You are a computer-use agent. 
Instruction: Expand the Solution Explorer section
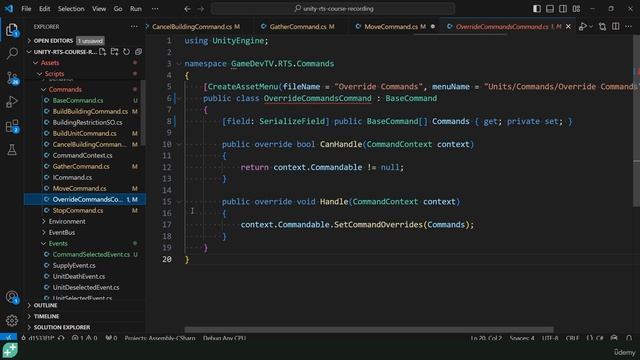62,327
